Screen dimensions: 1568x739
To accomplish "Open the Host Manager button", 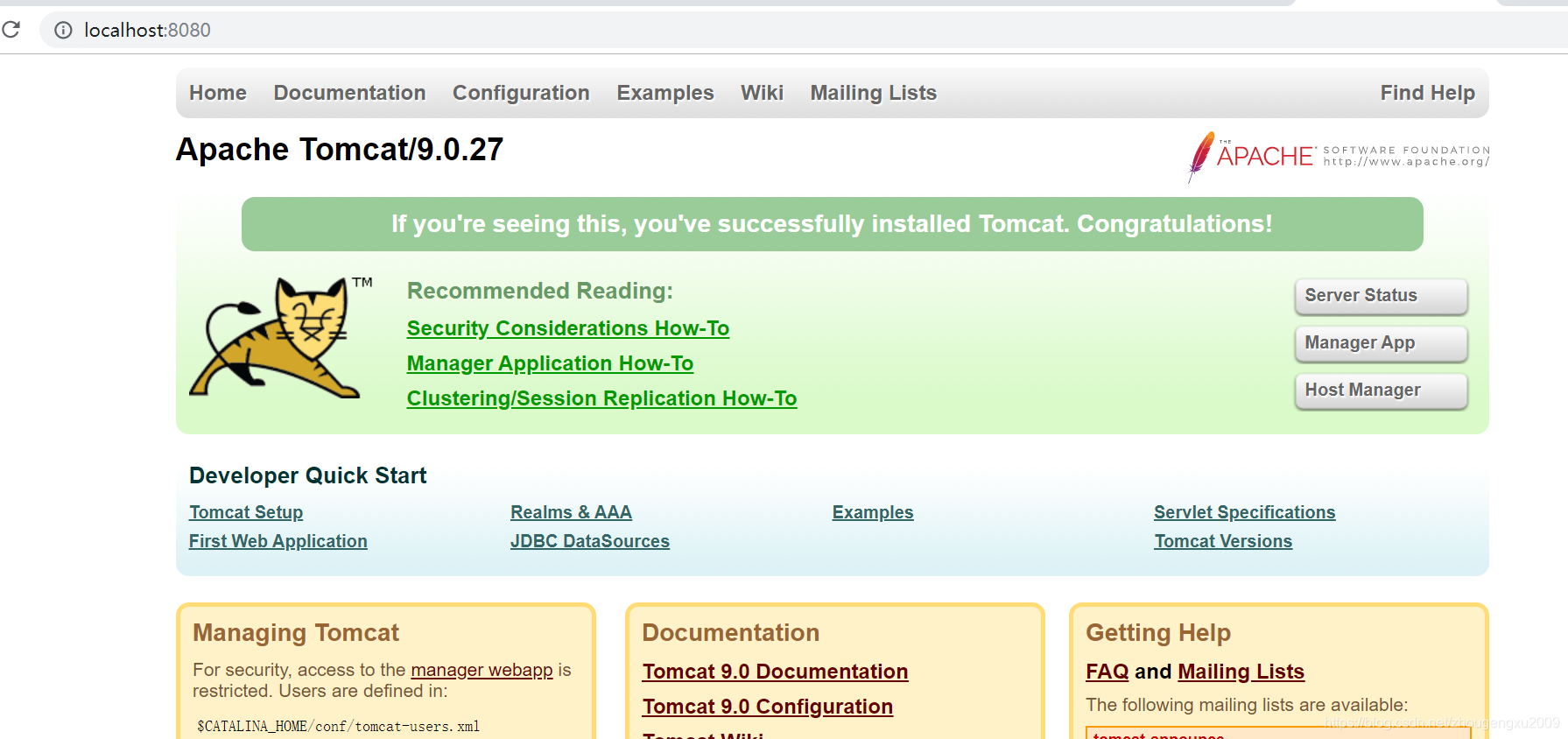I will (1381, 391).
